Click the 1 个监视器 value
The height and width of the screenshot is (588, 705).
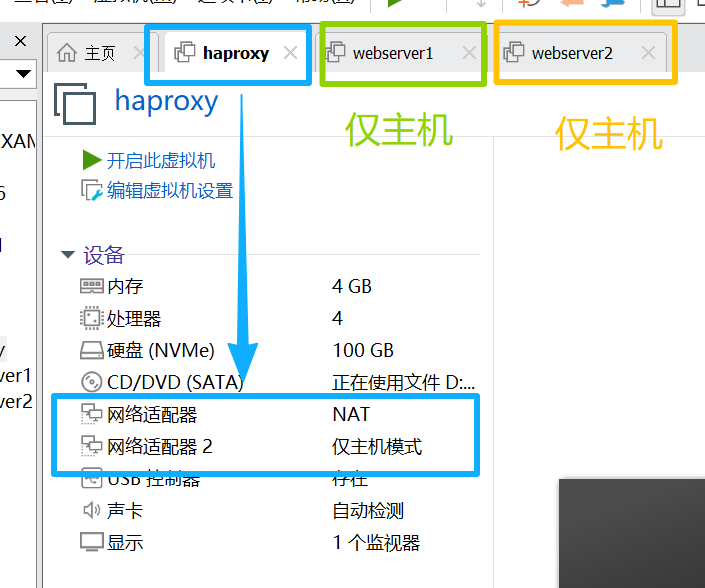tap(376, 543)
